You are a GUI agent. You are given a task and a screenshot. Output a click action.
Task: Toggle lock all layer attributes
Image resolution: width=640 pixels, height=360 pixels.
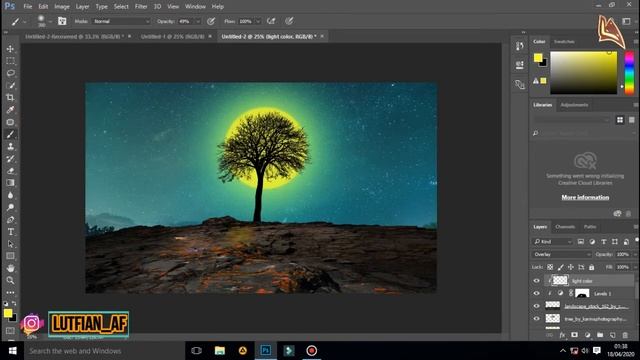tap(591, 267)
